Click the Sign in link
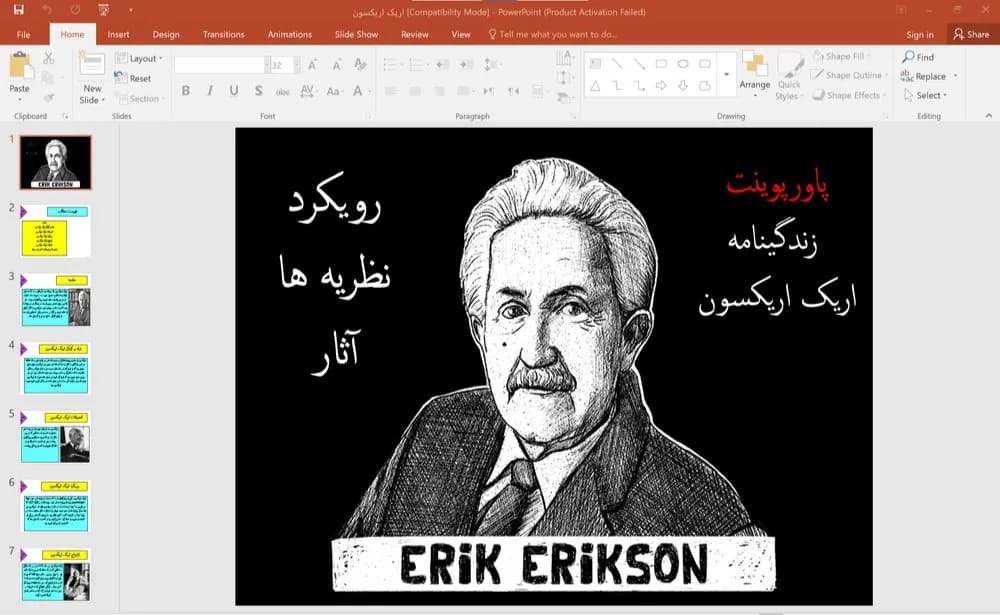 tap(920, 34)
